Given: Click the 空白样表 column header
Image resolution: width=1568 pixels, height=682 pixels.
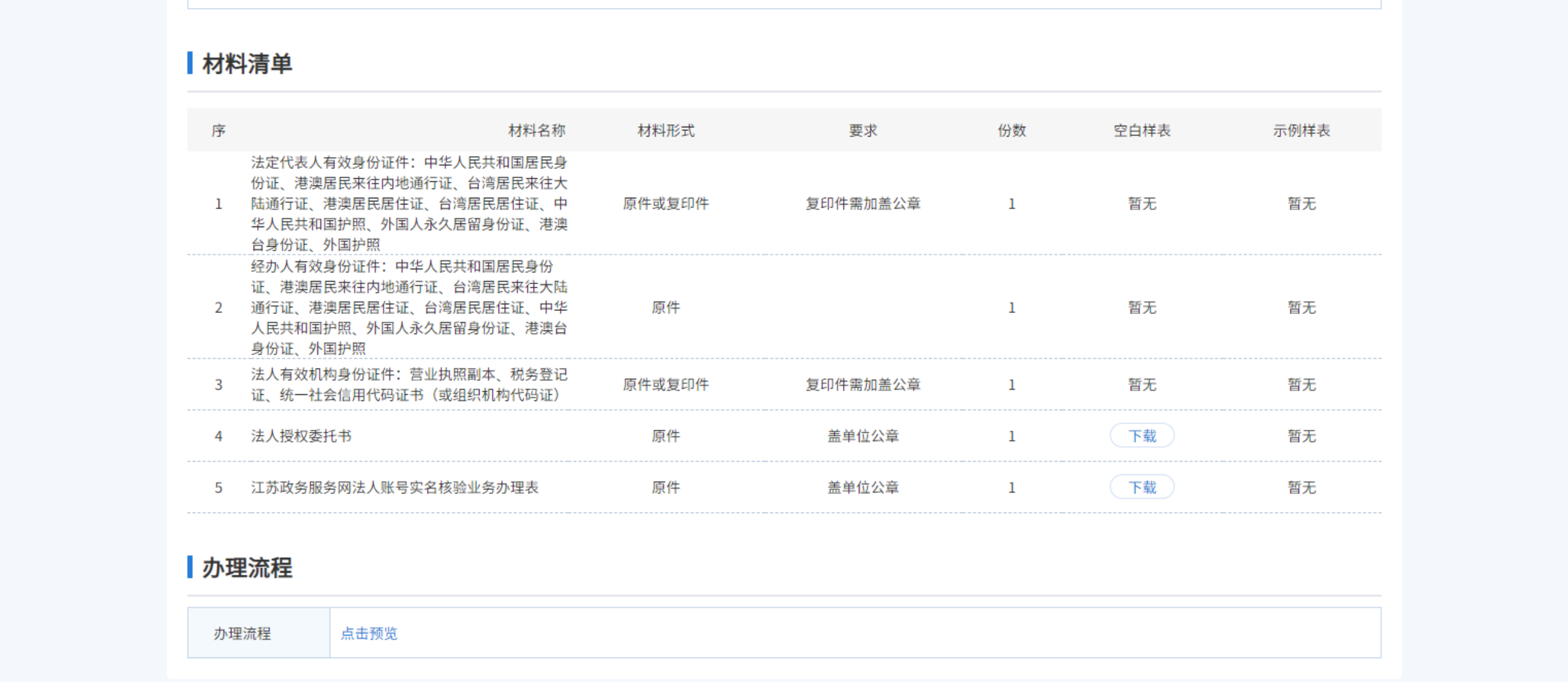Looking at the screenshot, I should 1142,130.
